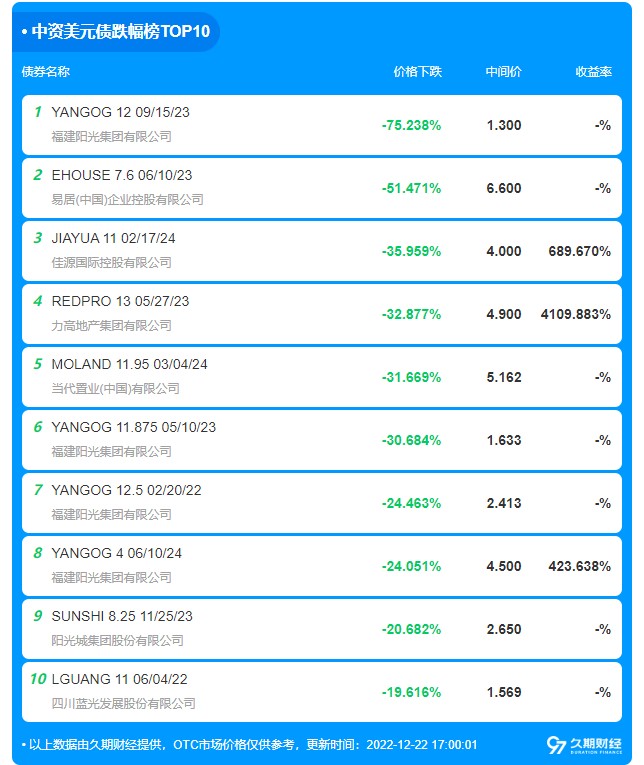Click the 4109.883% yield value
Screen dimensions: 644x765
tap(576, 314)
